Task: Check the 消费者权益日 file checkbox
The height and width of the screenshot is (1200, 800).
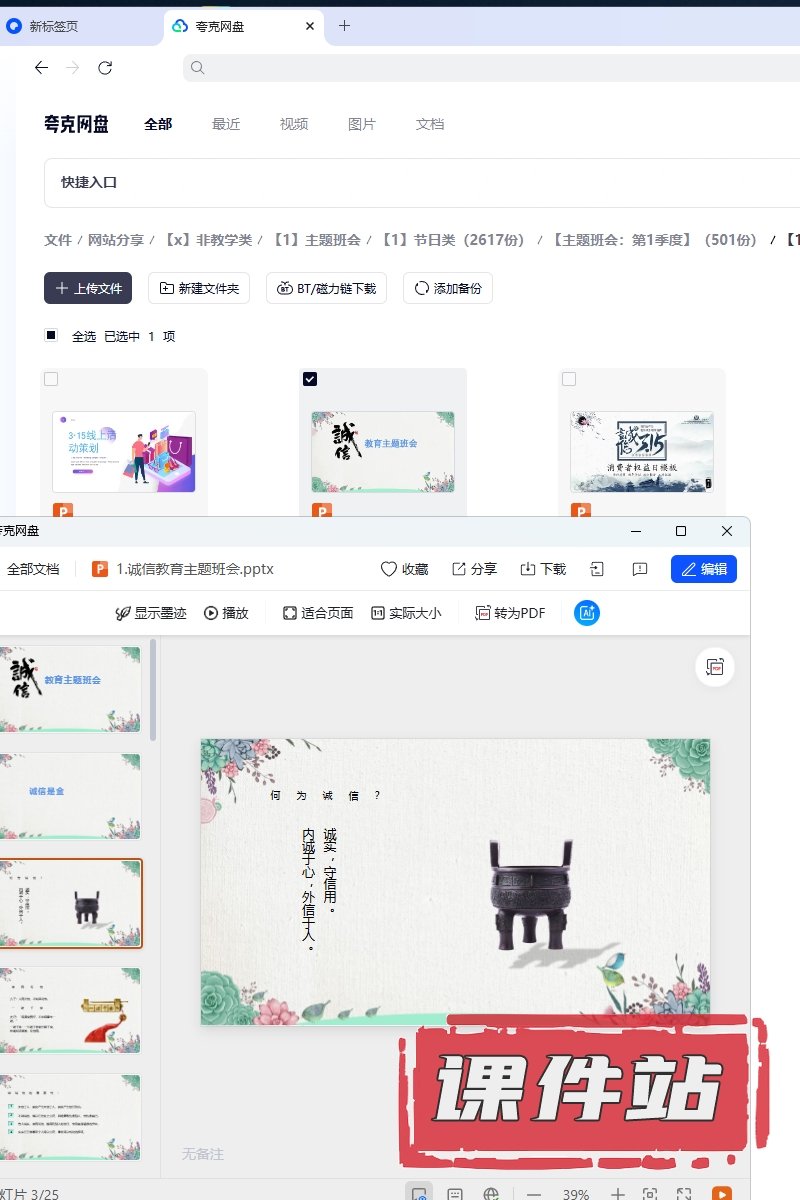Action: point(569,379)
